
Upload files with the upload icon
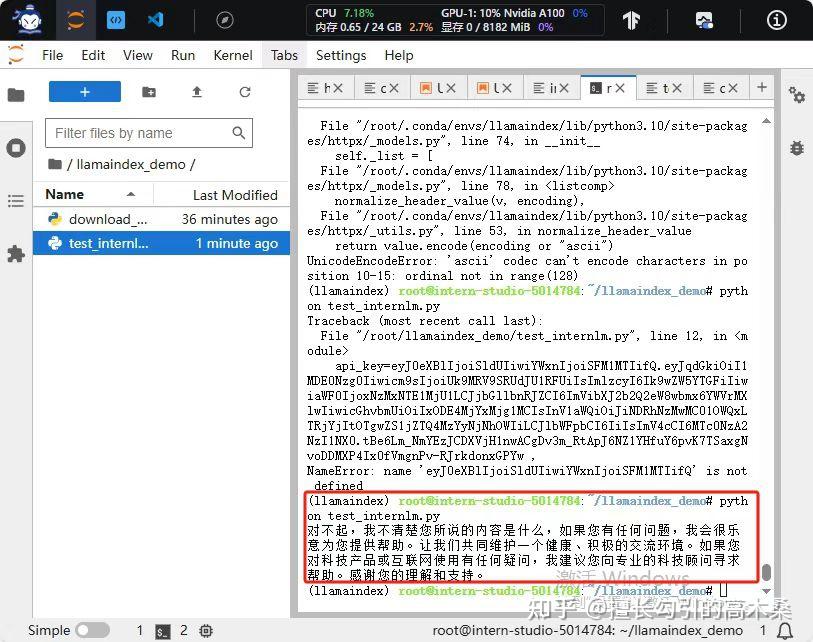coord(197,92)
